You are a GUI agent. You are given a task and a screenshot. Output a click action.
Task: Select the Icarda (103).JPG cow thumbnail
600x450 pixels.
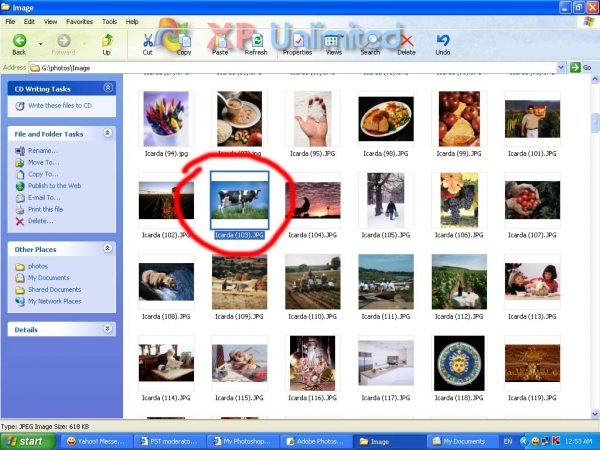click(x=240, y=200)
